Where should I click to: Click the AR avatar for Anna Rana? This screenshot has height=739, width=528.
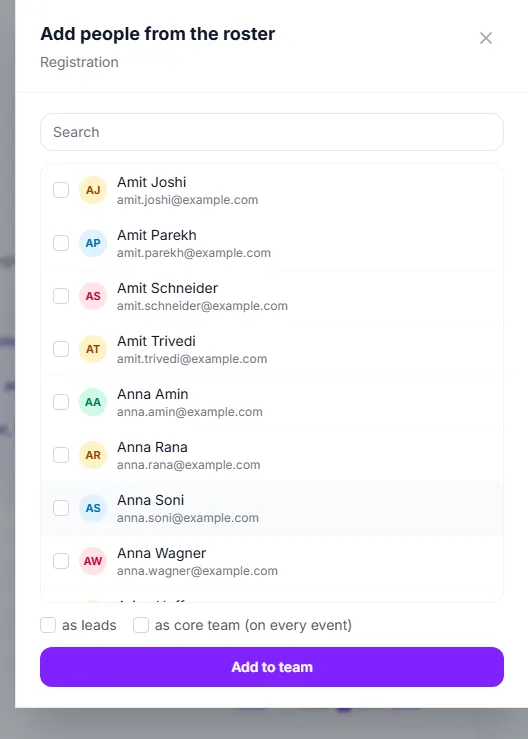pos(93,455)
